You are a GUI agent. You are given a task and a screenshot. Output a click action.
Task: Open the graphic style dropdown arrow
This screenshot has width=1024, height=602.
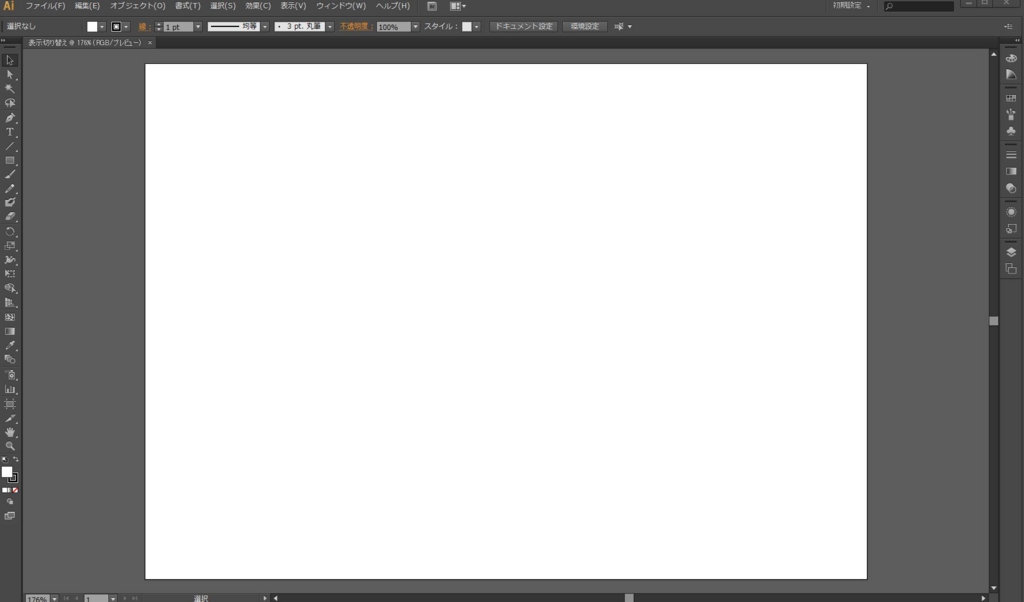coord(477,27)
